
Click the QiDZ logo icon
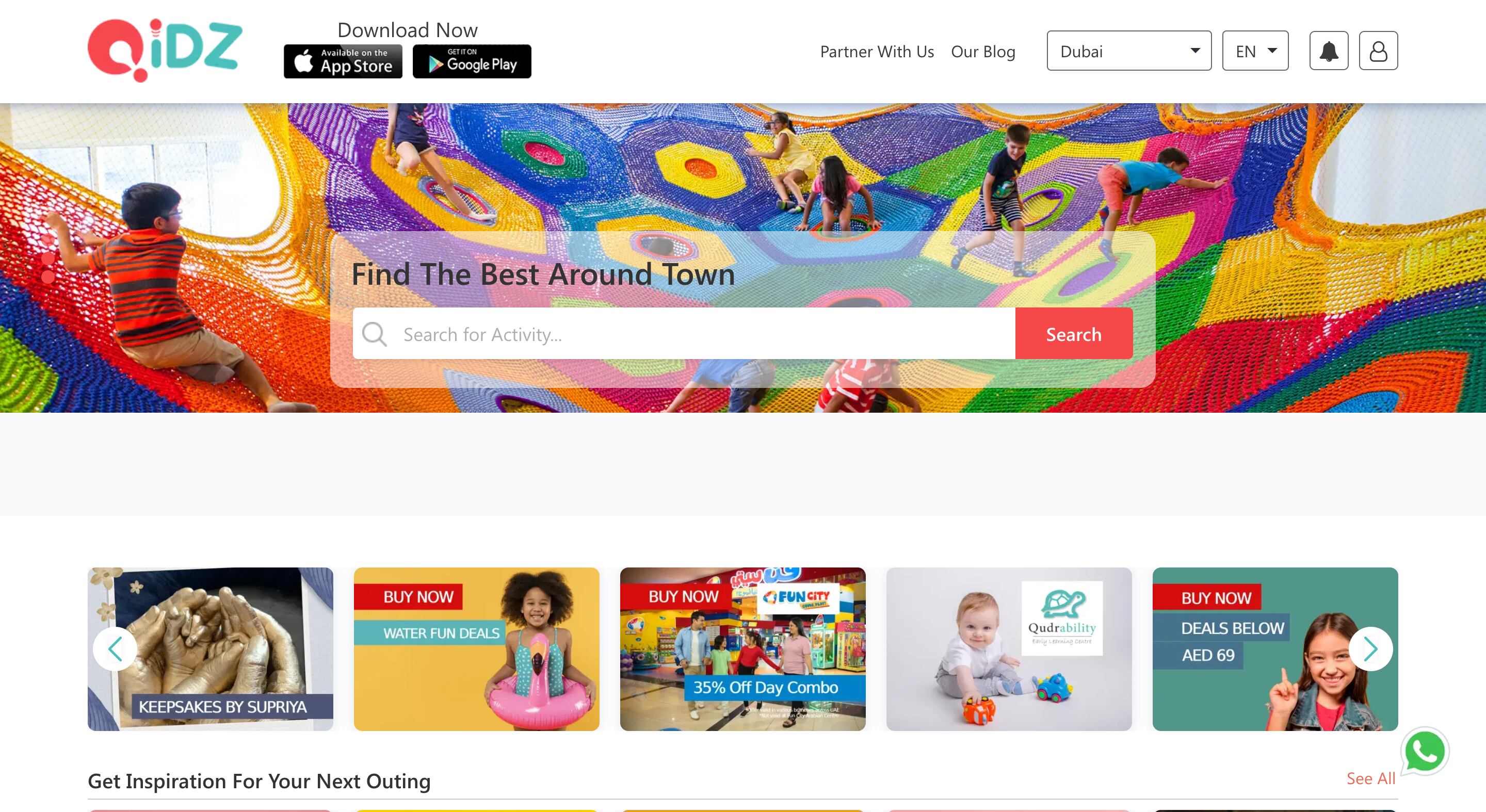click(x=163, y=50)
